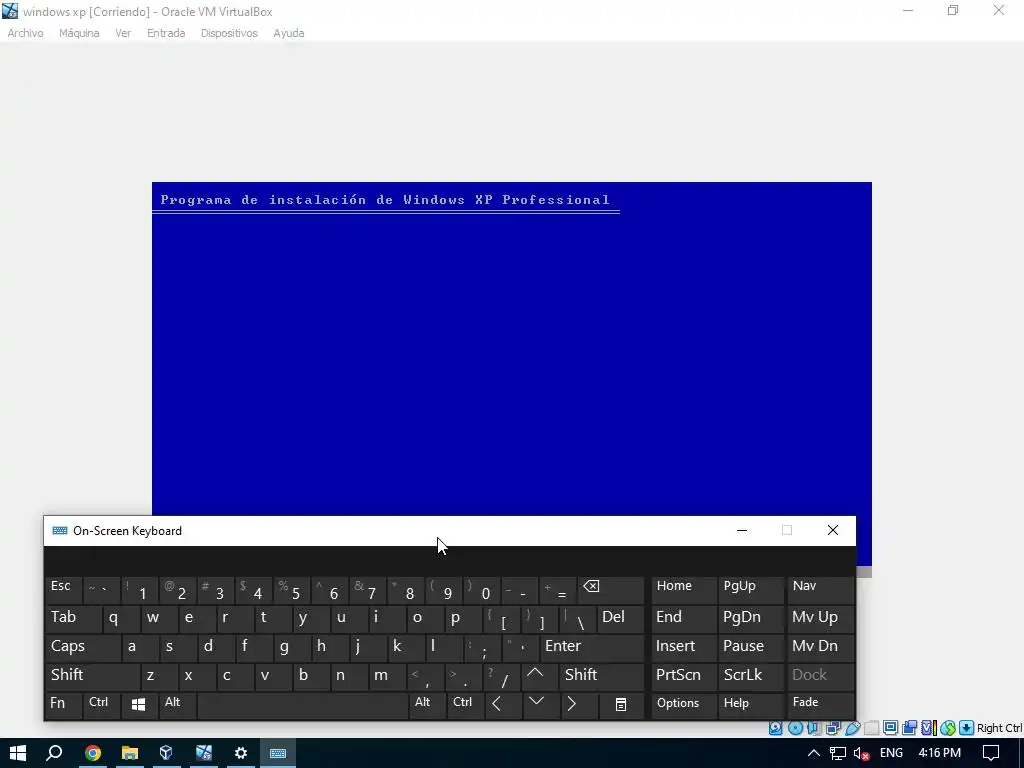Click the Esc key

63,589
